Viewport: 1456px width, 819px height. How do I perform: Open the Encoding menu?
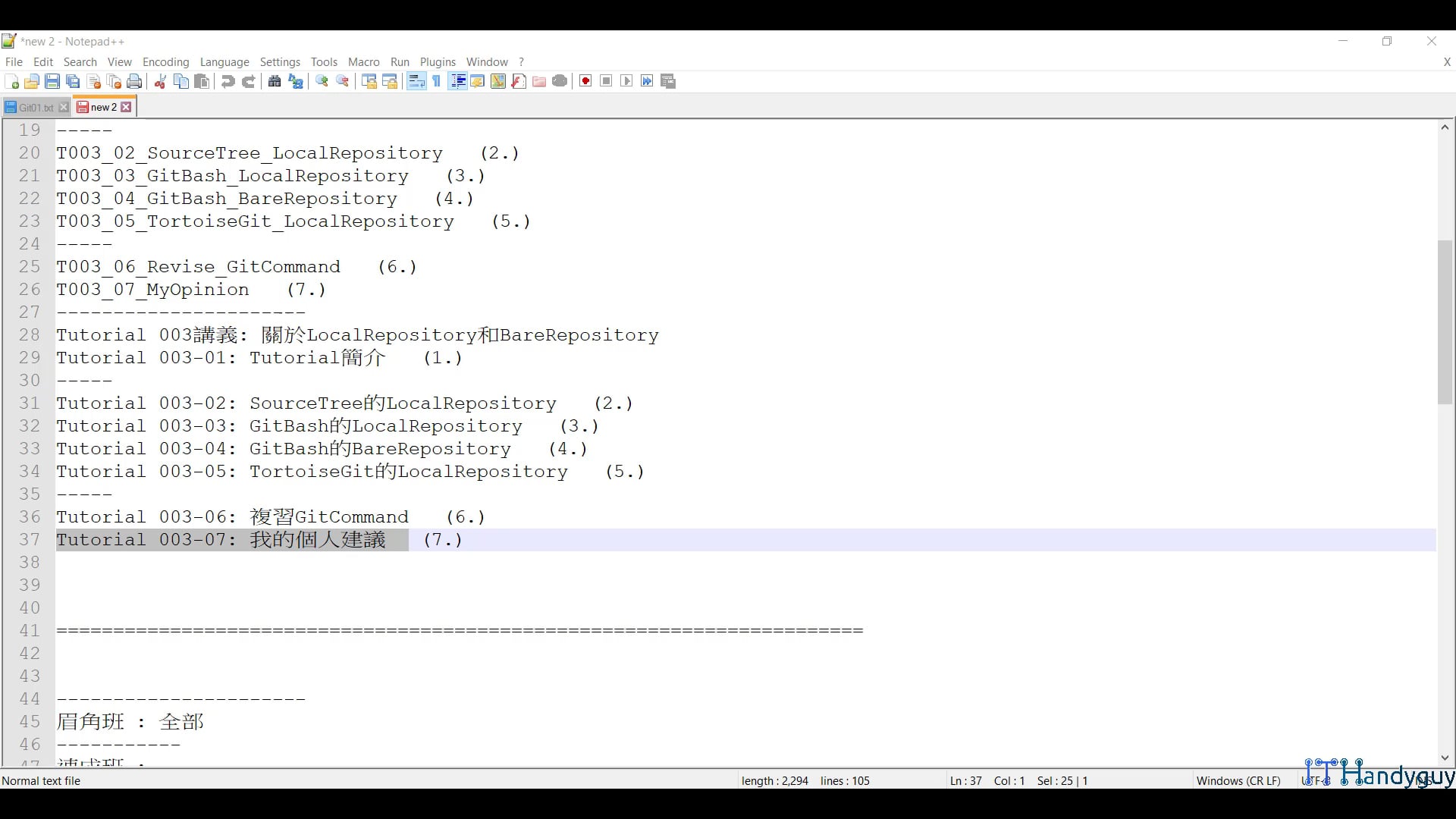point(165,62)
